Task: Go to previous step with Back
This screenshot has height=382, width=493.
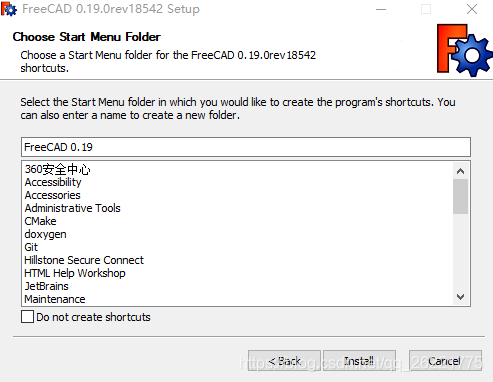Action: point(284,361)
